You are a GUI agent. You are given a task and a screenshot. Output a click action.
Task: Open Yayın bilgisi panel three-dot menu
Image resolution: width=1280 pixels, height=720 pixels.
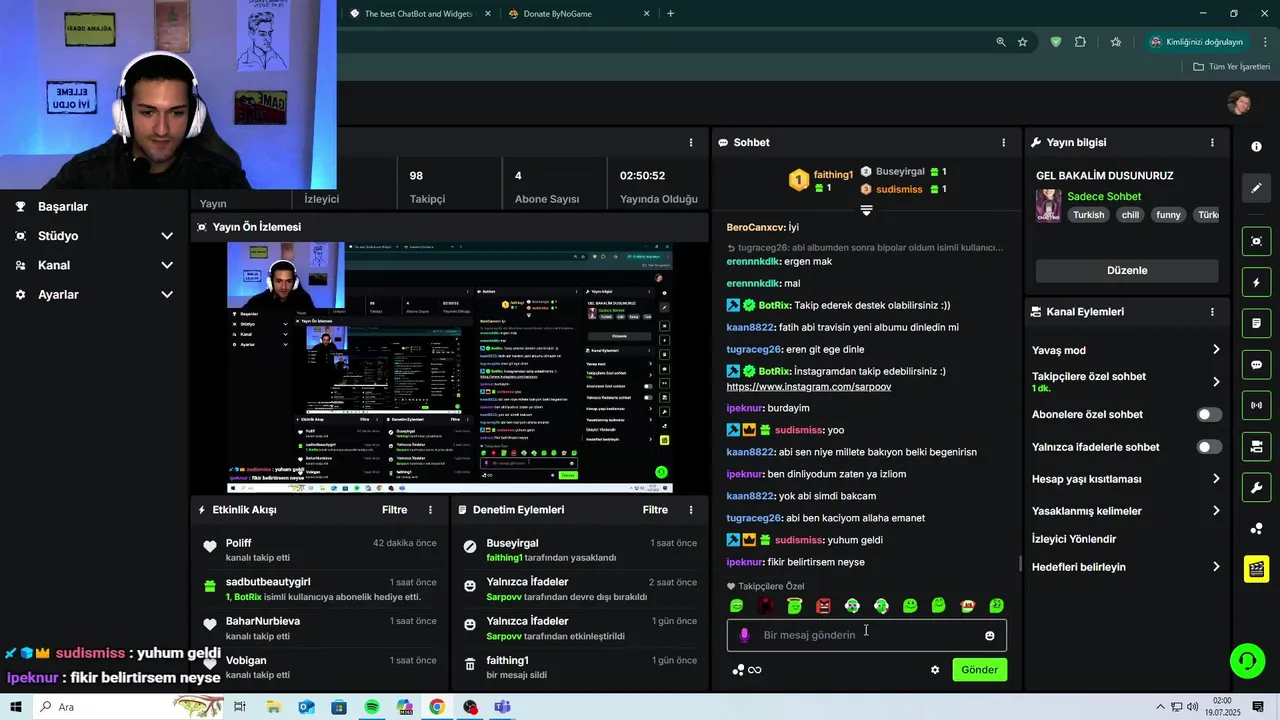1213,143
